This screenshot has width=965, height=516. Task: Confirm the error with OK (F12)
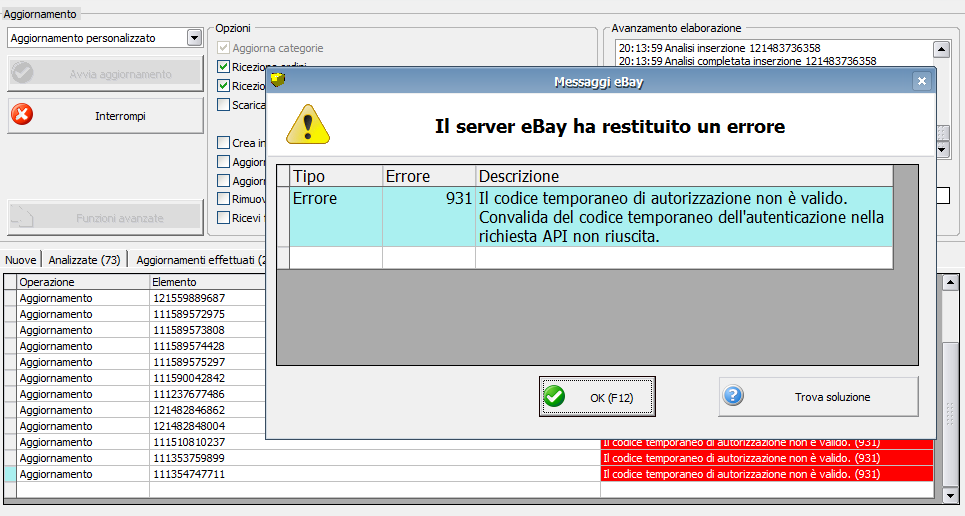pos(597,397)
